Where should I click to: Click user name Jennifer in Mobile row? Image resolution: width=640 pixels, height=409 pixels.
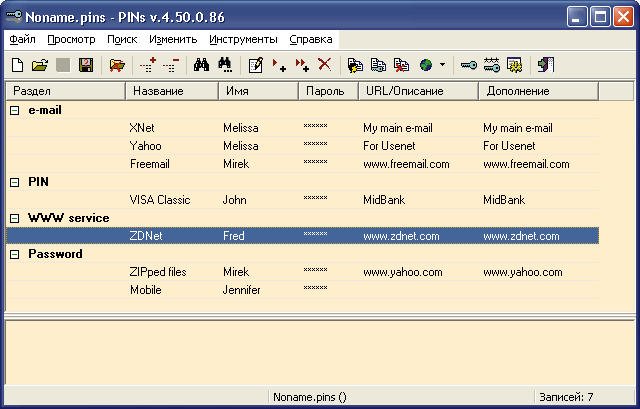(x=241, y=290)
